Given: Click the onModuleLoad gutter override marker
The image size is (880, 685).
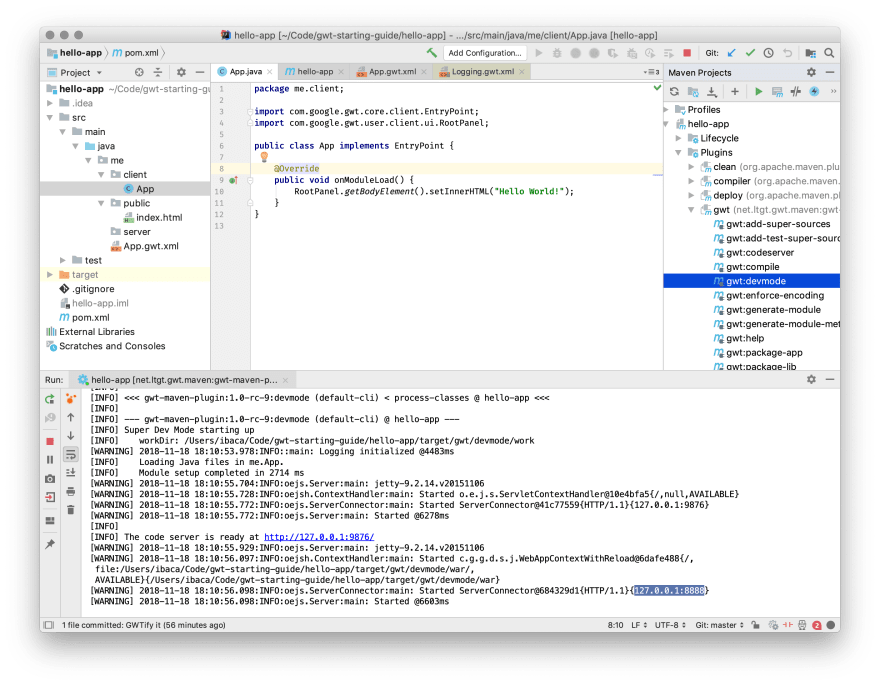Looking at the screenshot, I should pos(233,180).
